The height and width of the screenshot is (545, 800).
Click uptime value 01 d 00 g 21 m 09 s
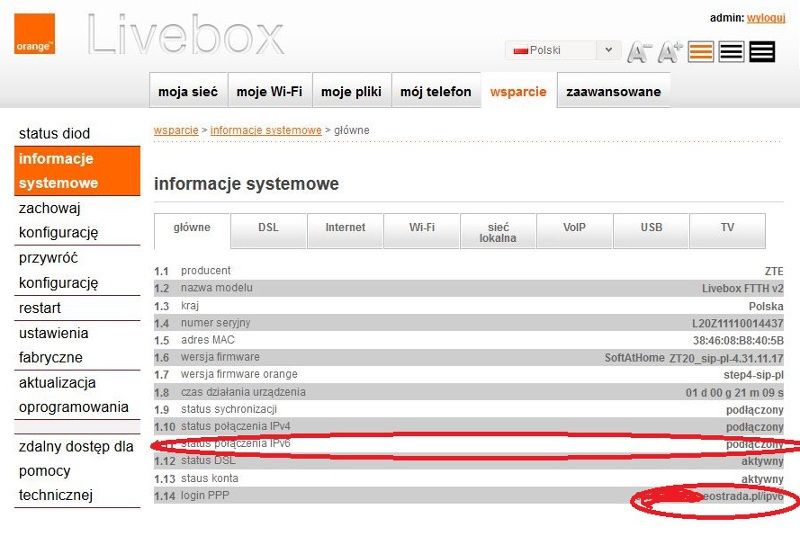pyautogui.click(x=735, y=393)
